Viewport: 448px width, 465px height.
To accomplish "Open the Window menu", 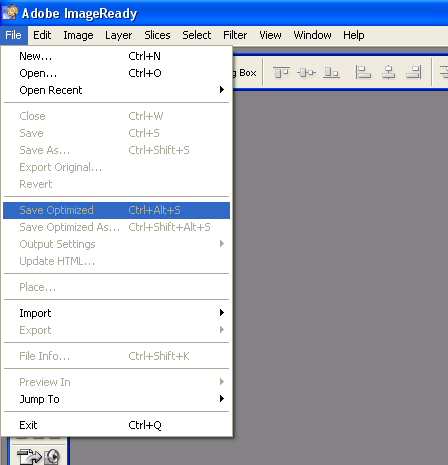I will point(312,35).
